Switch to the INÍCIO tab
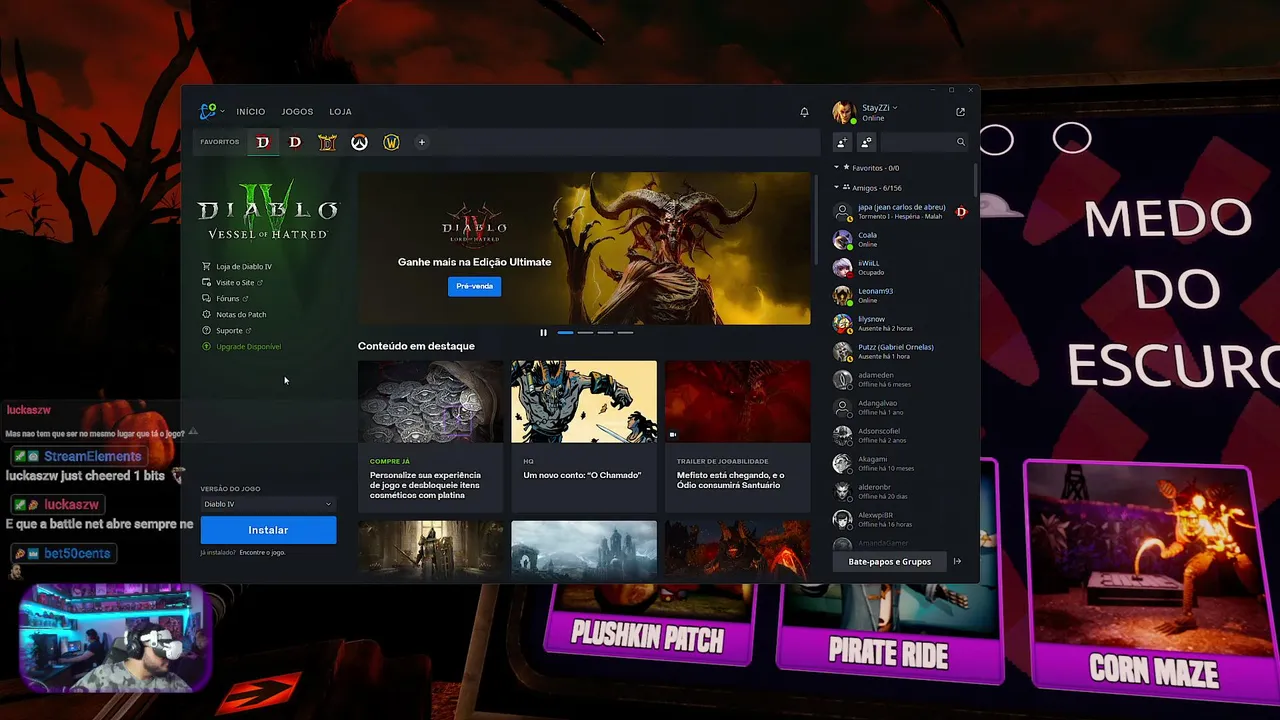 coord(251,112)
